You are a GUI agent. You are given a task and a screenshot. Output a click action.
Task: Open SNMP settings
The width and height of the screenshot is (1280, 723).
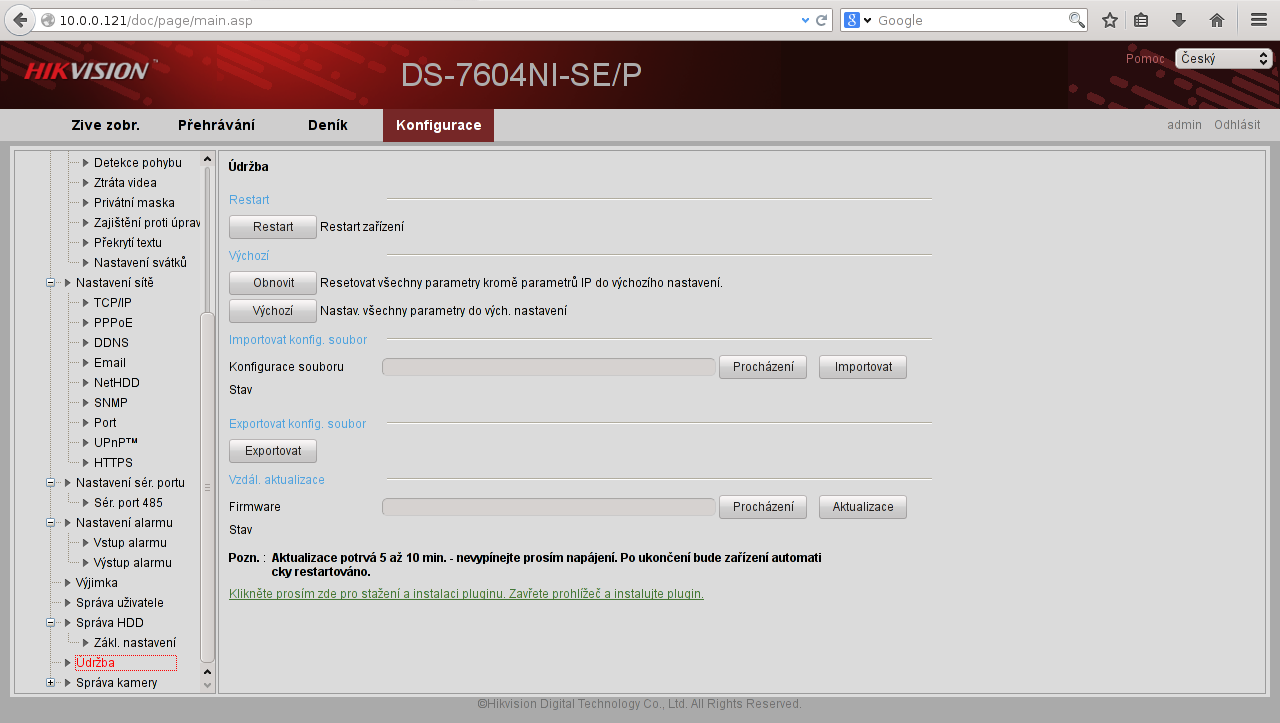[x=111, y=403]
